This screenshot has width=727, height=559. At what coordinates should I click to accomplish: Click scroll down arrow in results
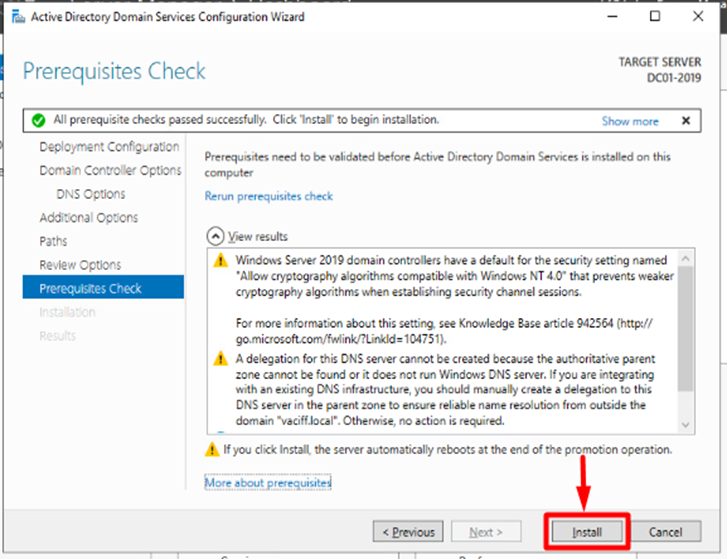(x=685, y=425)
